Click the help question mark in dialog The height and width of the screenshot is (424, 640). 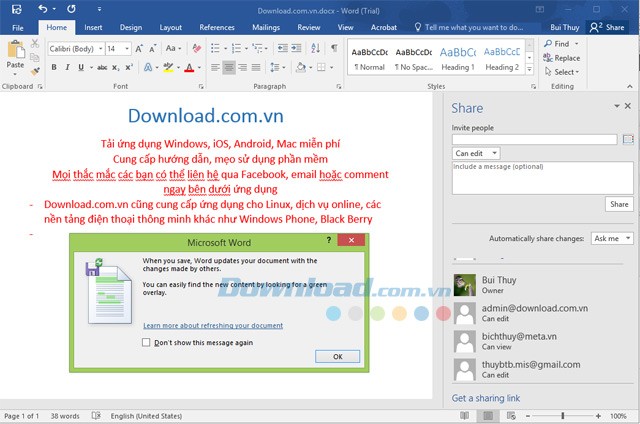click(329, 241)
